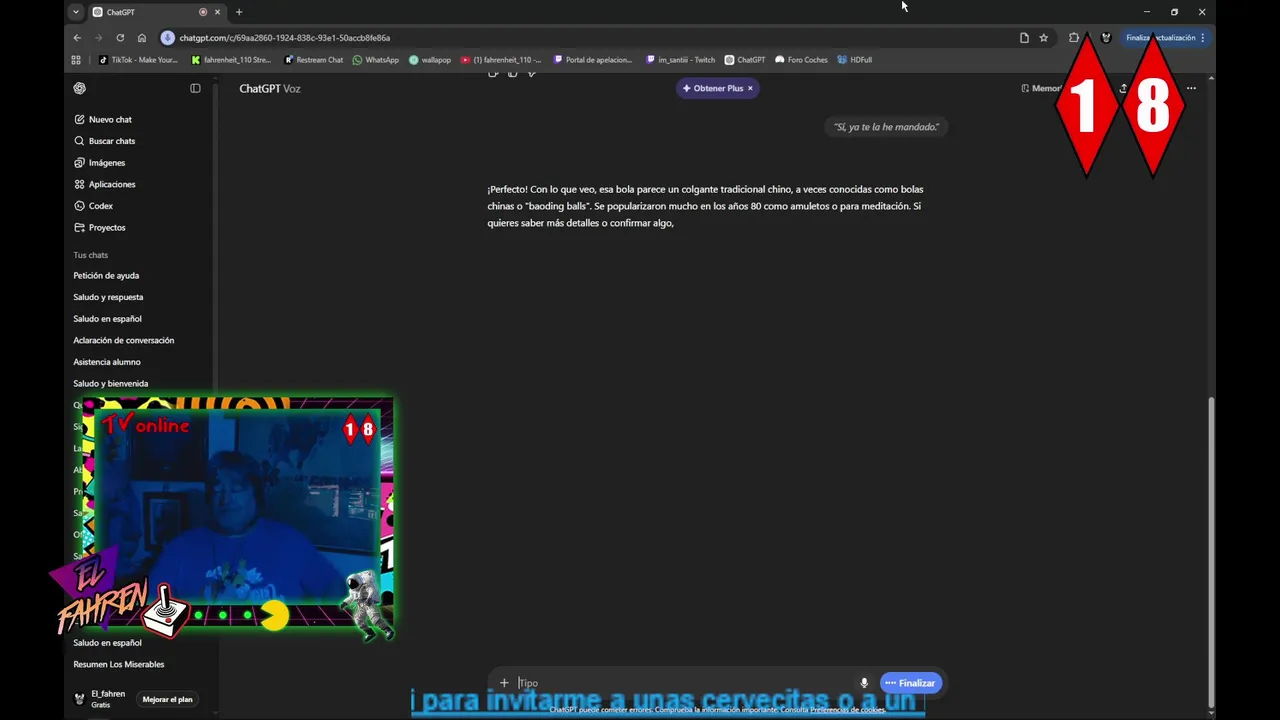Open a new browser tab

(238, 12)
